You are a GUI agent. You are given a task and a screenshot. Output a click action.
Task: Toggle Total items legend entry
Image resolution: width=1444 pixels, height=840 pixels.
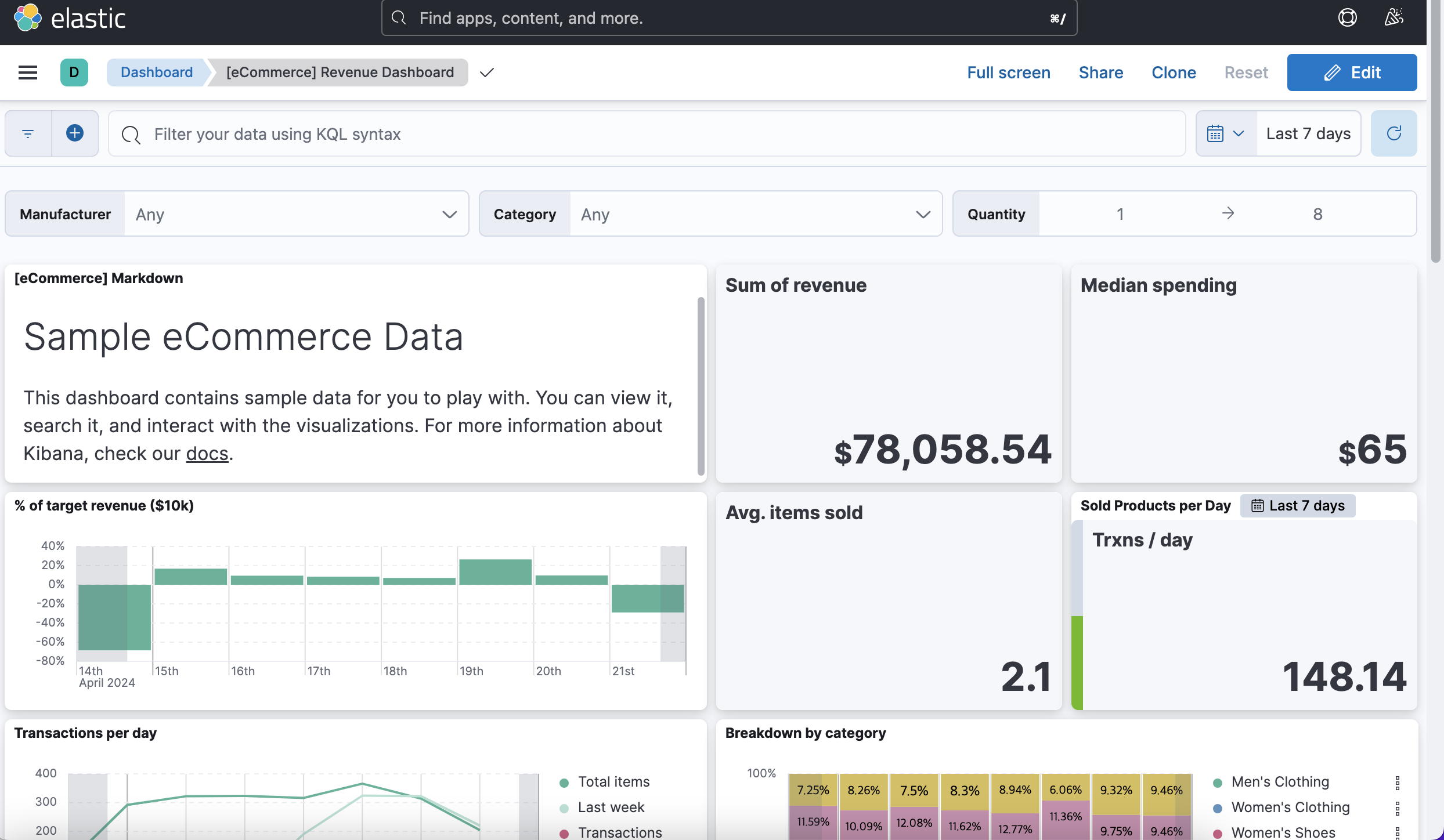click(x=613, y=781)
